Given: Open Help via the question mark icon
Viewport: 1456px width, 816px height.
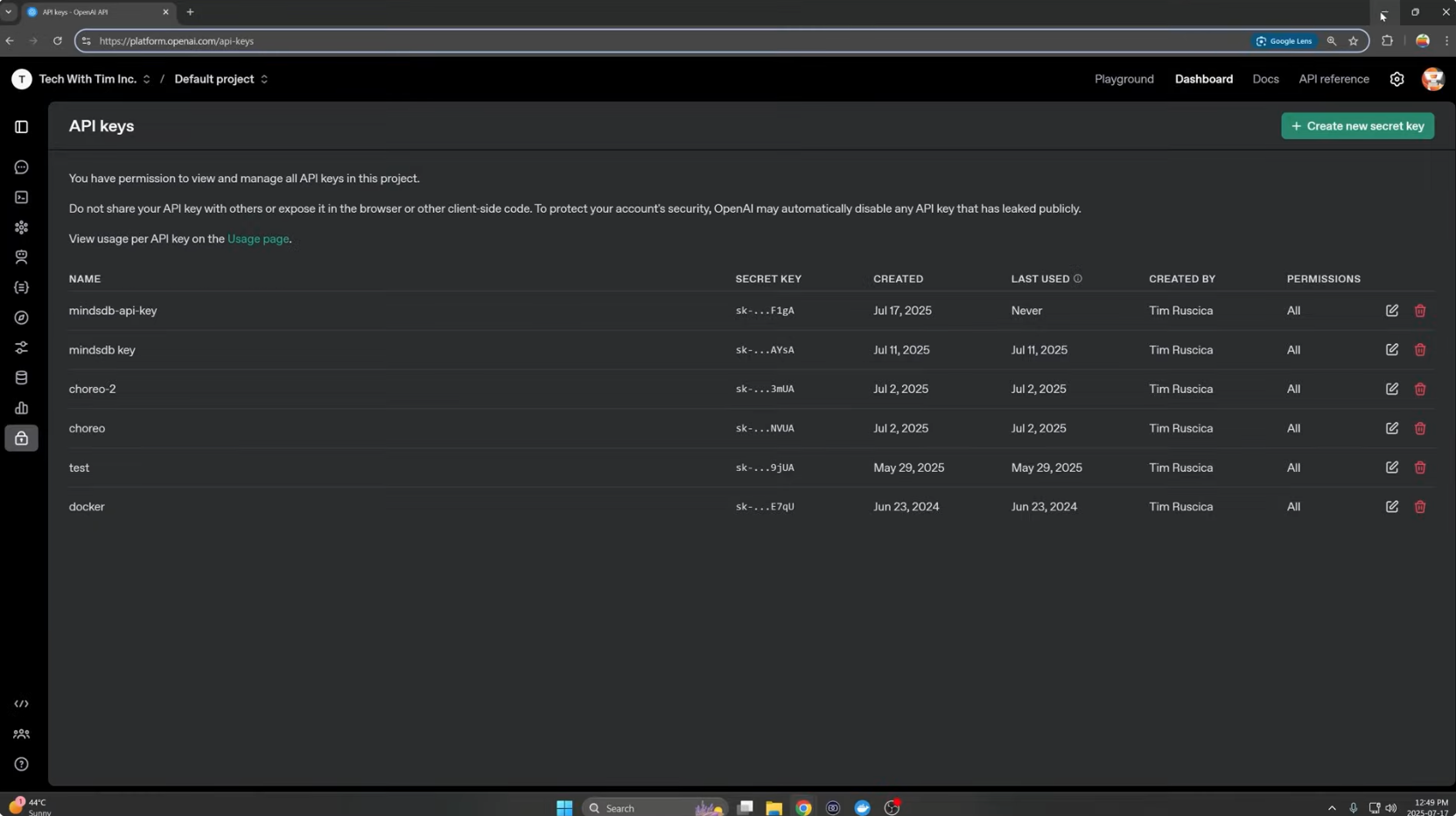Looking at the screenshot, I should (x=21, y=763).
